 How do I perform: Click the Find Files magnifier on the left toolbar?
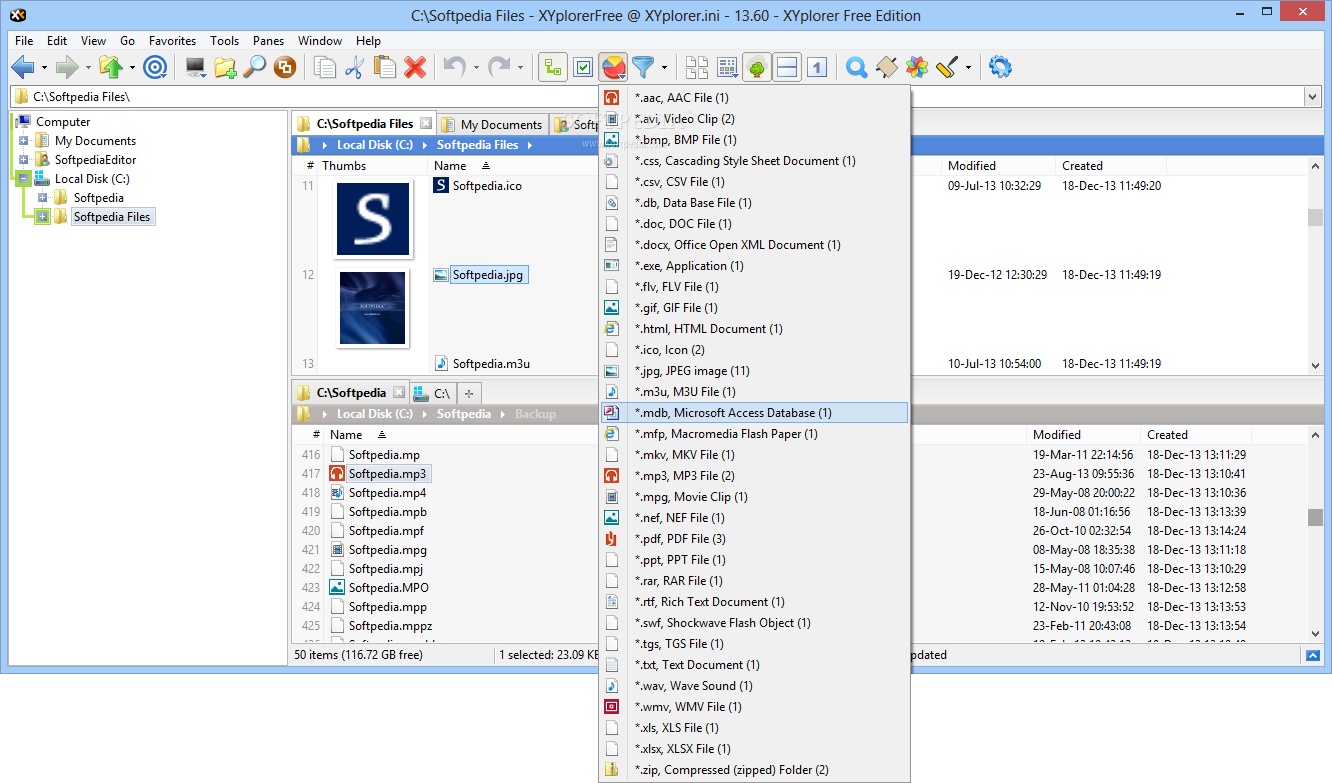tap(255, 67)
